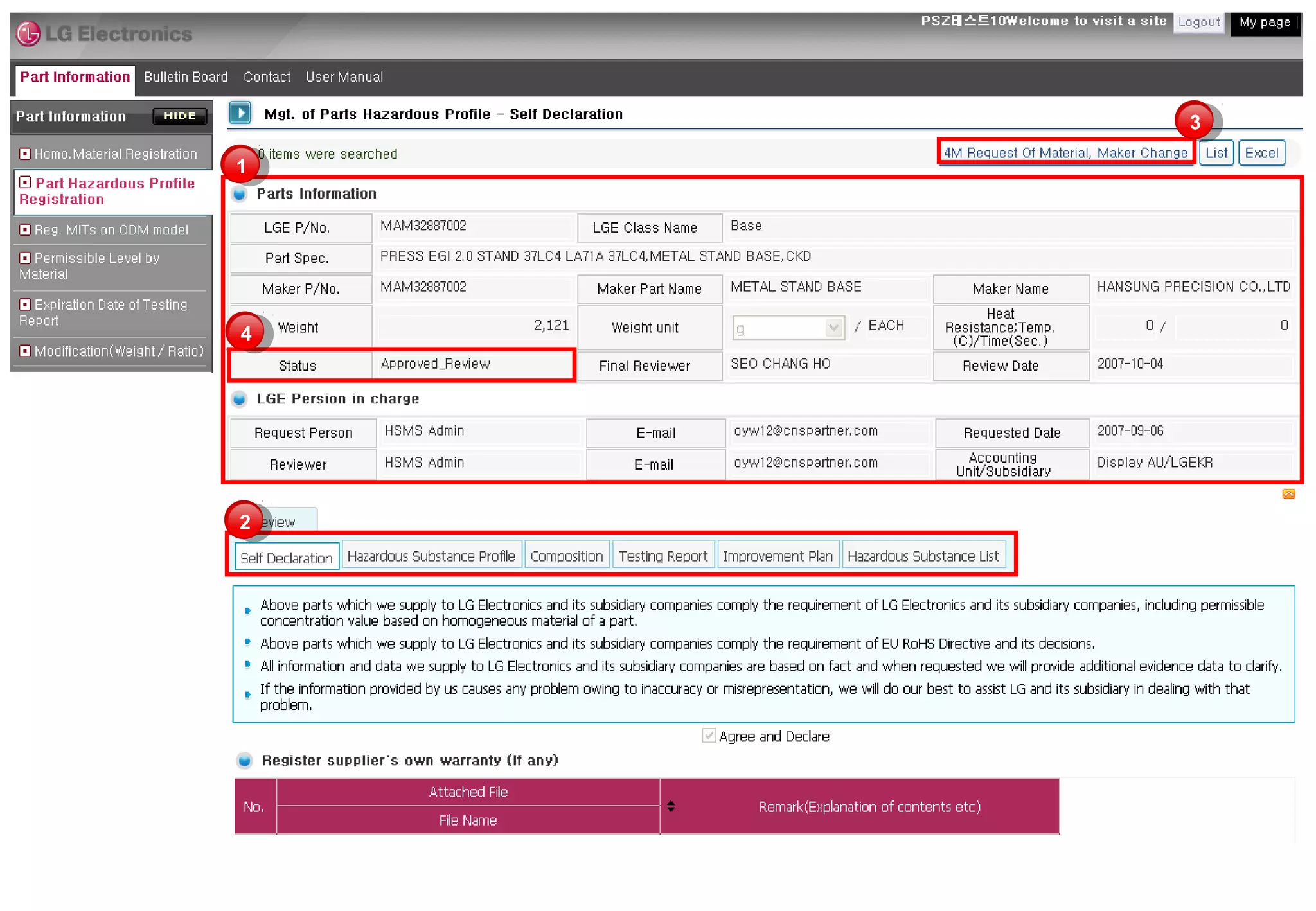Image resolution: width=1316 pixels, height=911 pixels.
Task: Click the small orange envelope icon
Action: coord(1288,494)
